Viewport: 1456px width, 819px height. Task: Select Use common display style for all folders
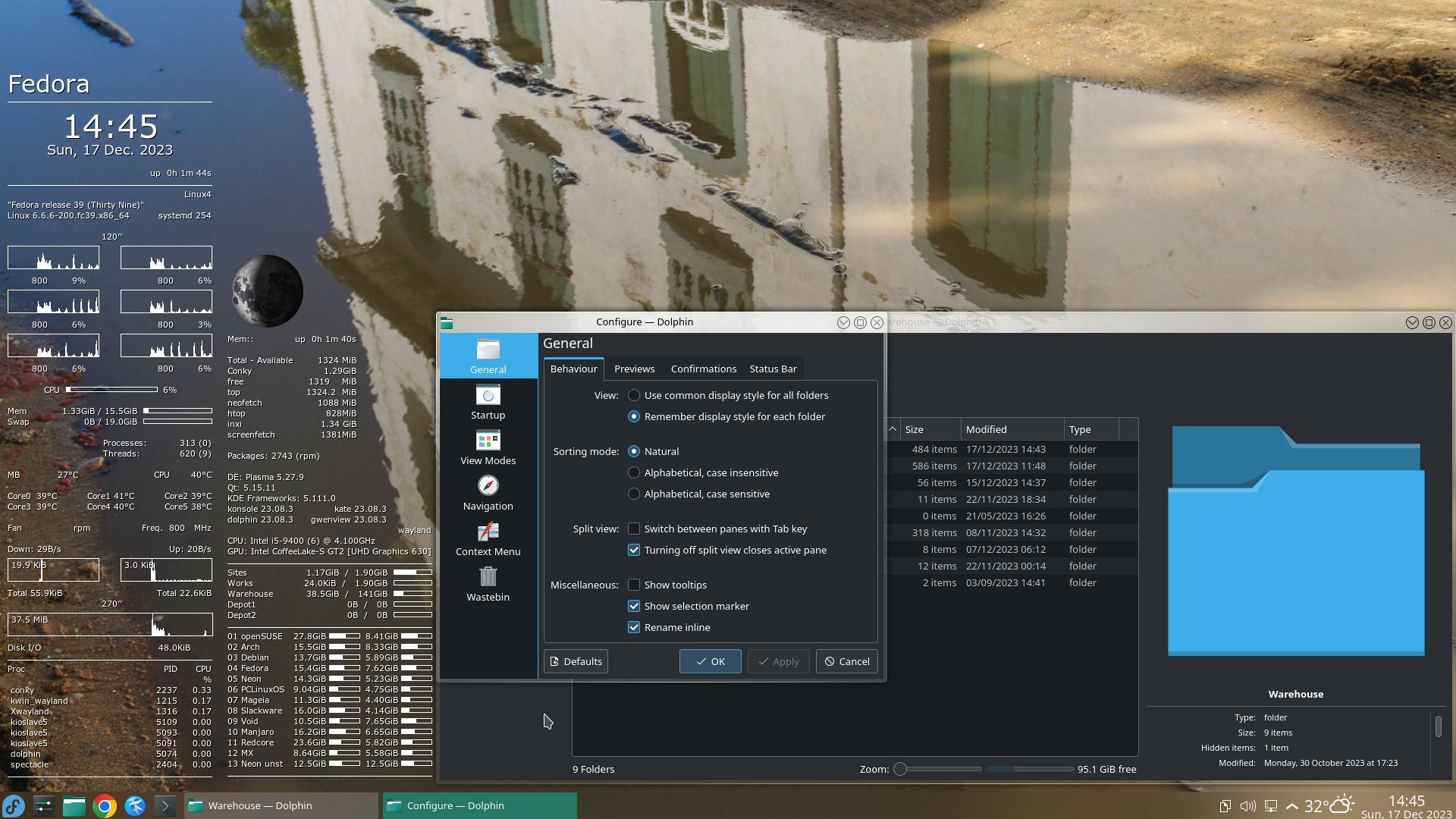pyautogui.click(x=634, y=395)
